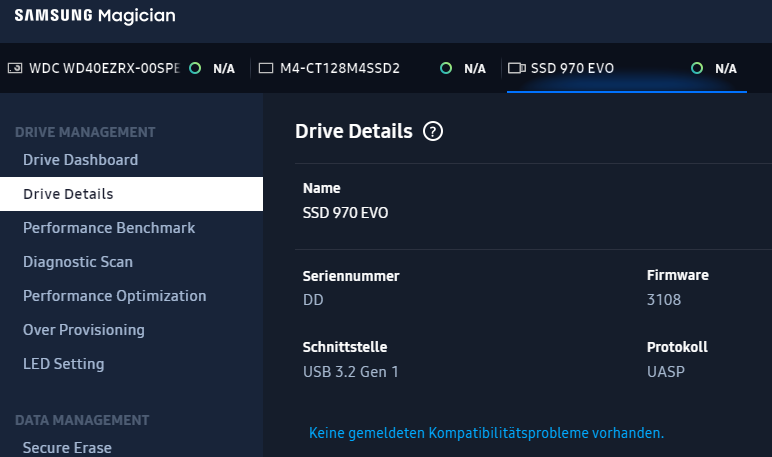Image resolution: width=772 pixels, height=457 pixels.
Task: Click the Samsung Magician logo
Action: (95, 16)
